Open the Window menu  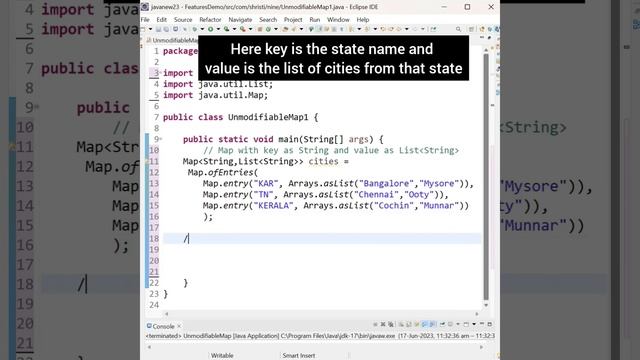tap(338, 20)
